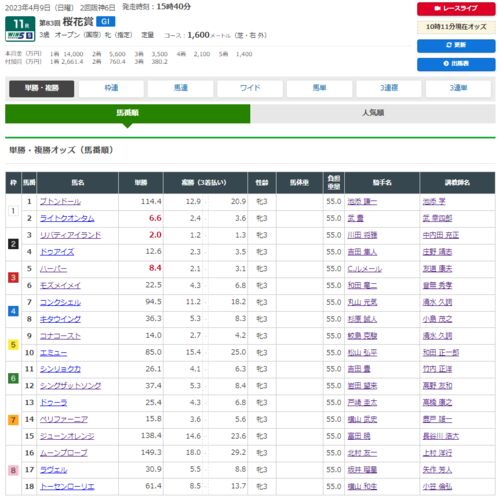The image size is (499, 500).
Task: Click the black frame number 2 badge
Action: point(13,244)
